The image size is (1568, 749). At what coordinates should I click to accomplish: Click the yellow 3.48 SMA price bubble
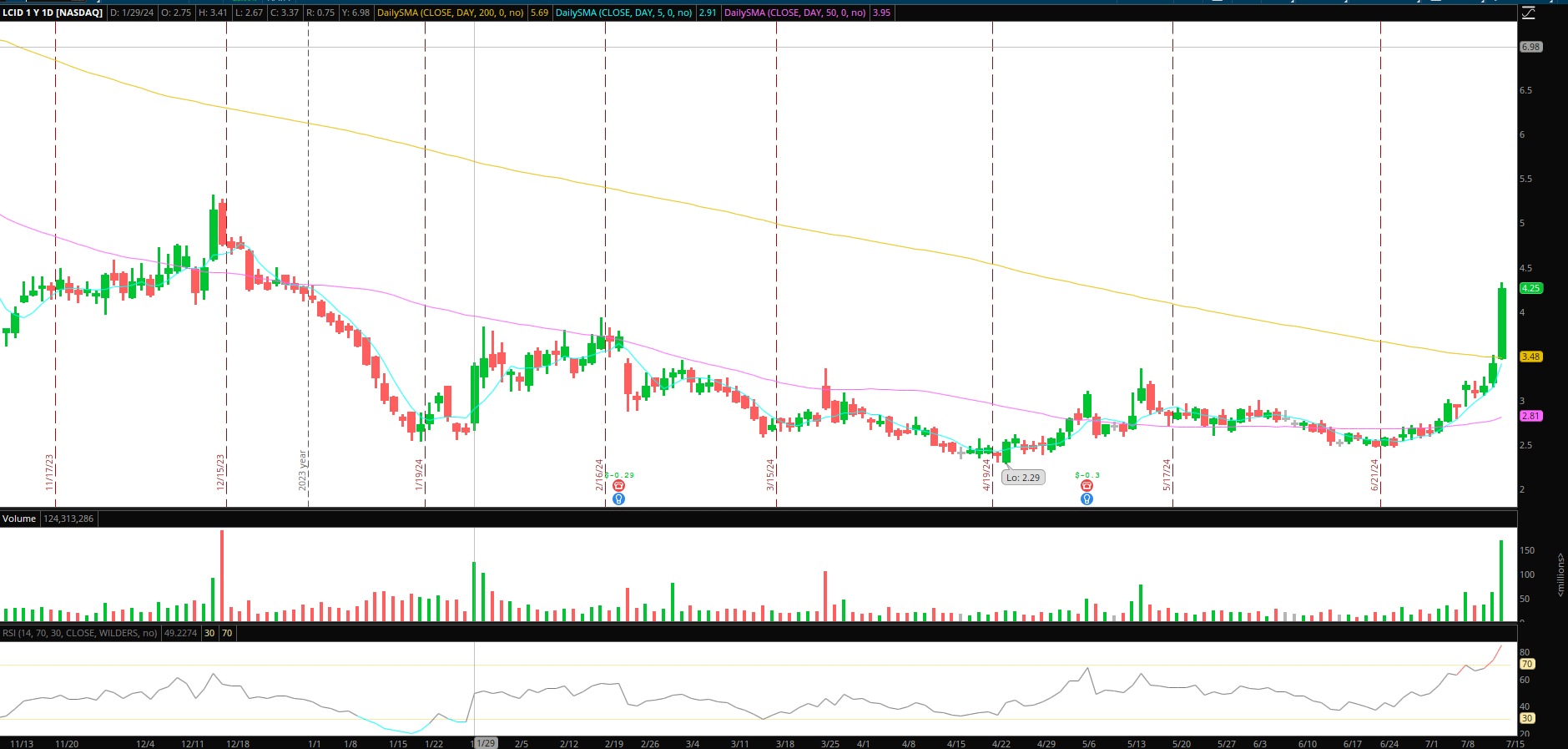1531,357
